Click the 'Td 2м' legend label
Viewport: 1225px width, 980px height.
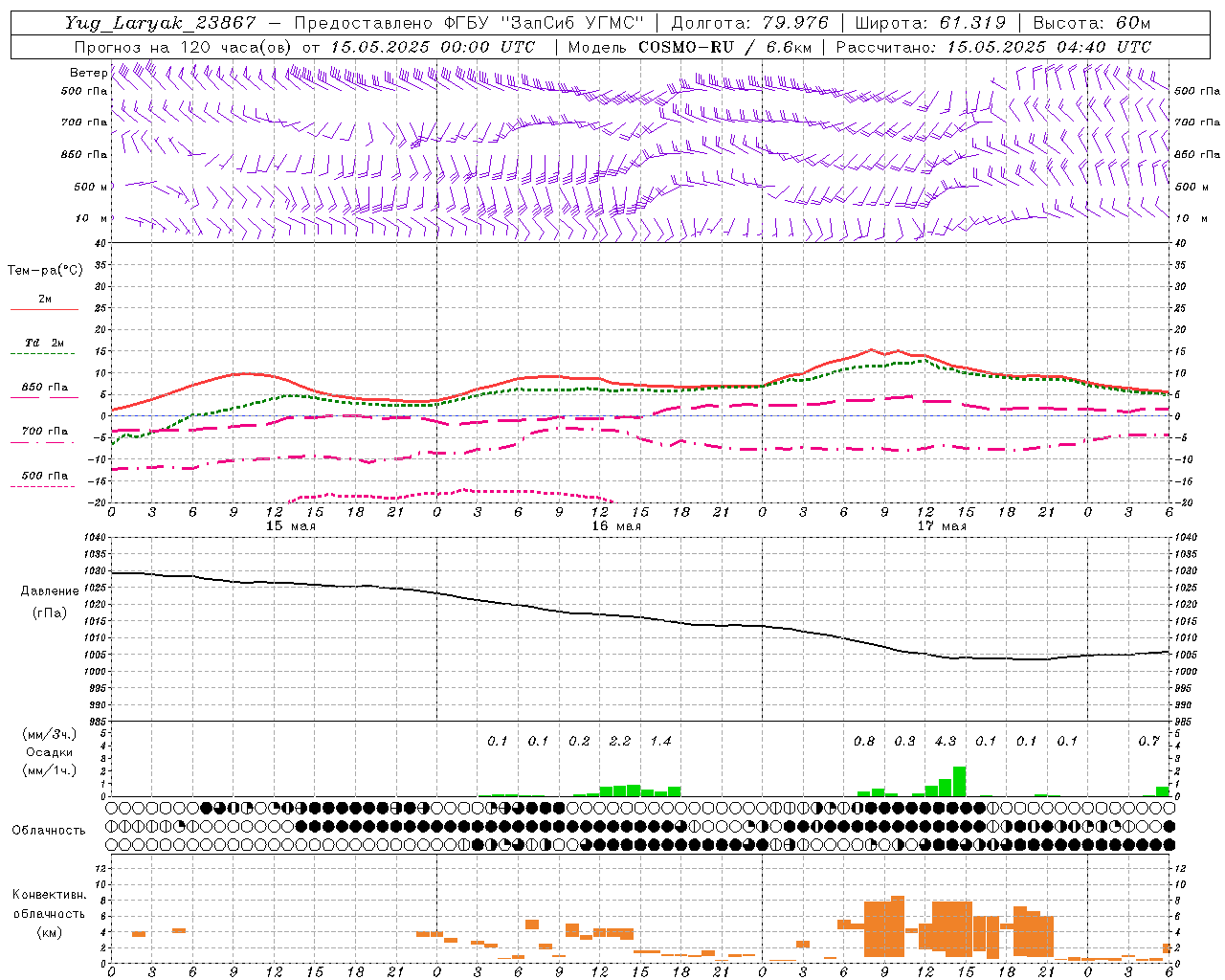(45, 343)
